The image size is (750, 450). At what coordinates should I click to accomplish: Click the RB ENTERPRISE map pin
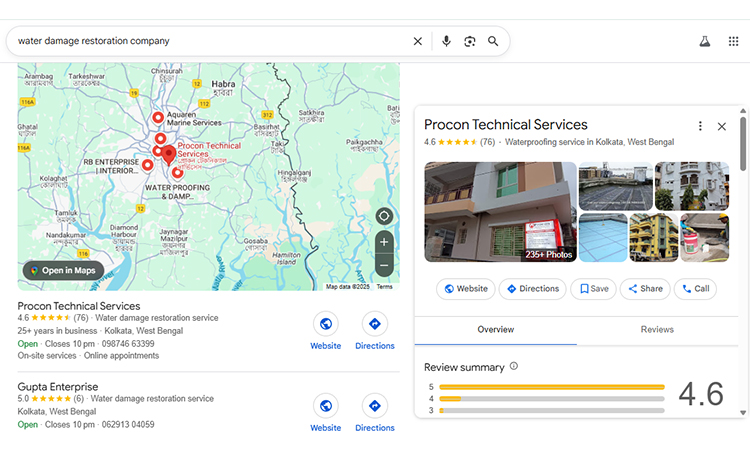click(x=148, y=165)
